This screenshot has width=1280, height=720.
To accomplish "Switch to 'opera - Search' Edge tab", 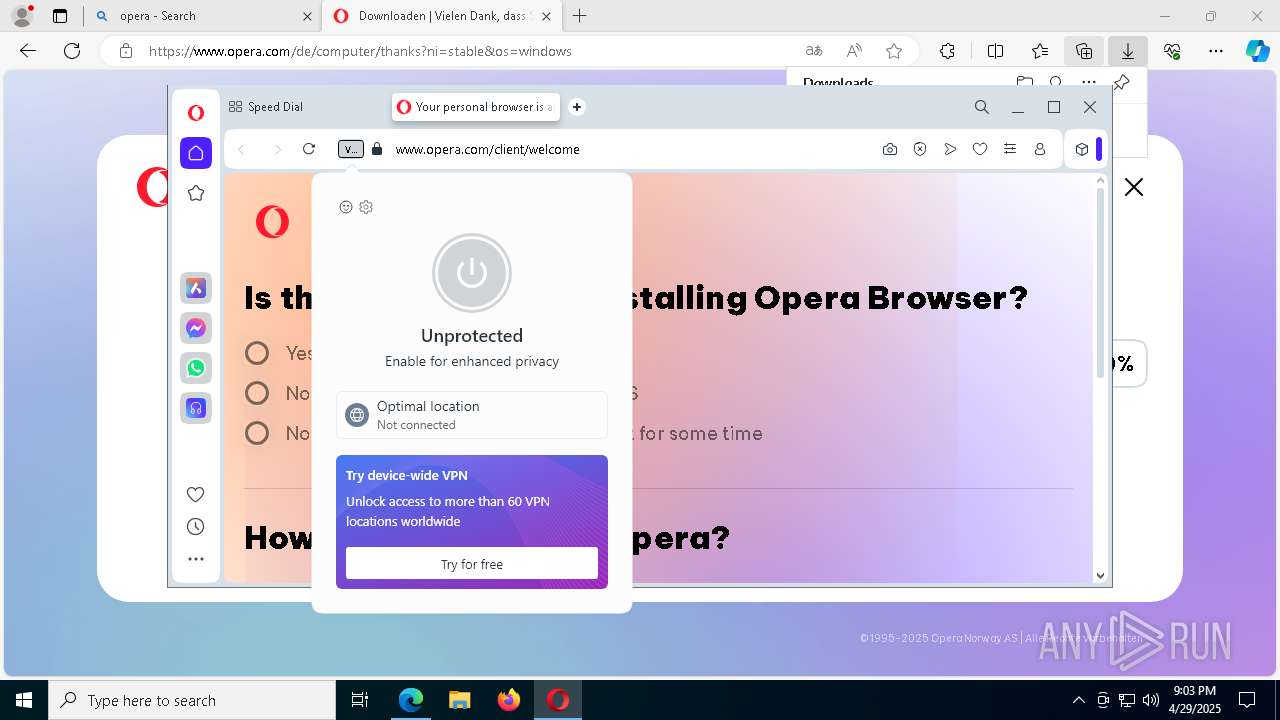I will pos(203,16).
